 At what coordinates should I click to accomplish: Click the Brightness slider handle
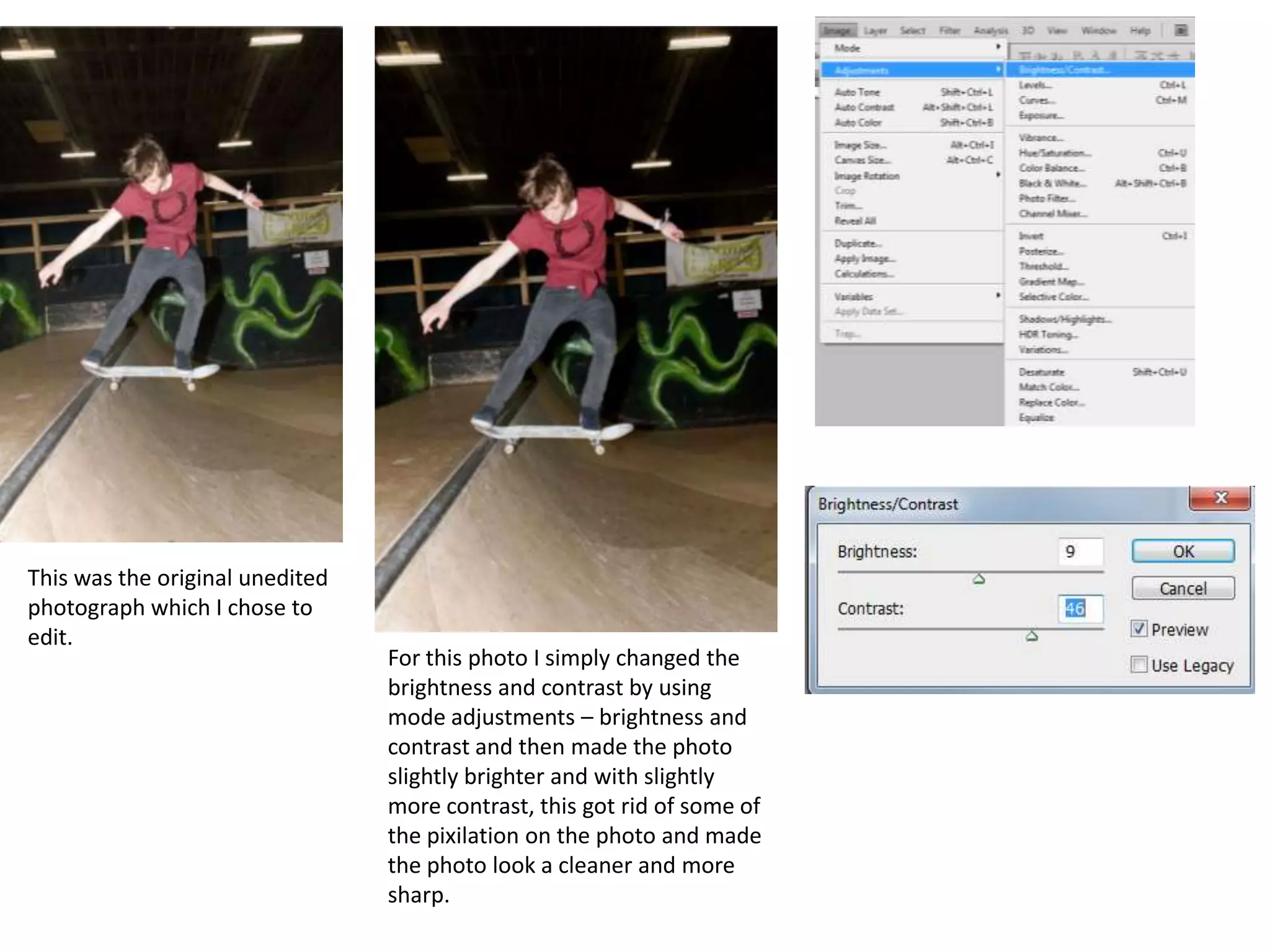[979, 579]
